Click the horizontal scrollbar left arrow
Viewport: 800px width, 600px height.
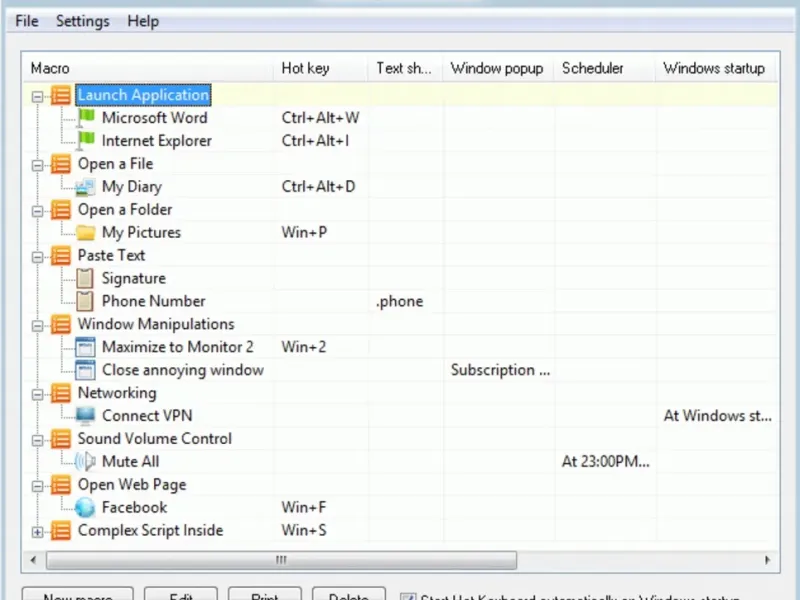point(33,560)
